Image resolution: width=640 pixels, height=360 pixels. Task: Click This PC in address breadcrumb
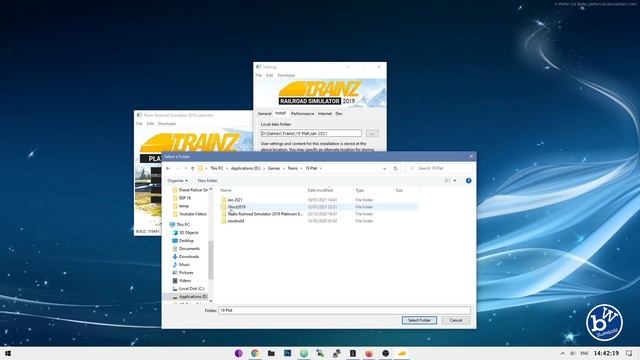click(x=217, y=168)
